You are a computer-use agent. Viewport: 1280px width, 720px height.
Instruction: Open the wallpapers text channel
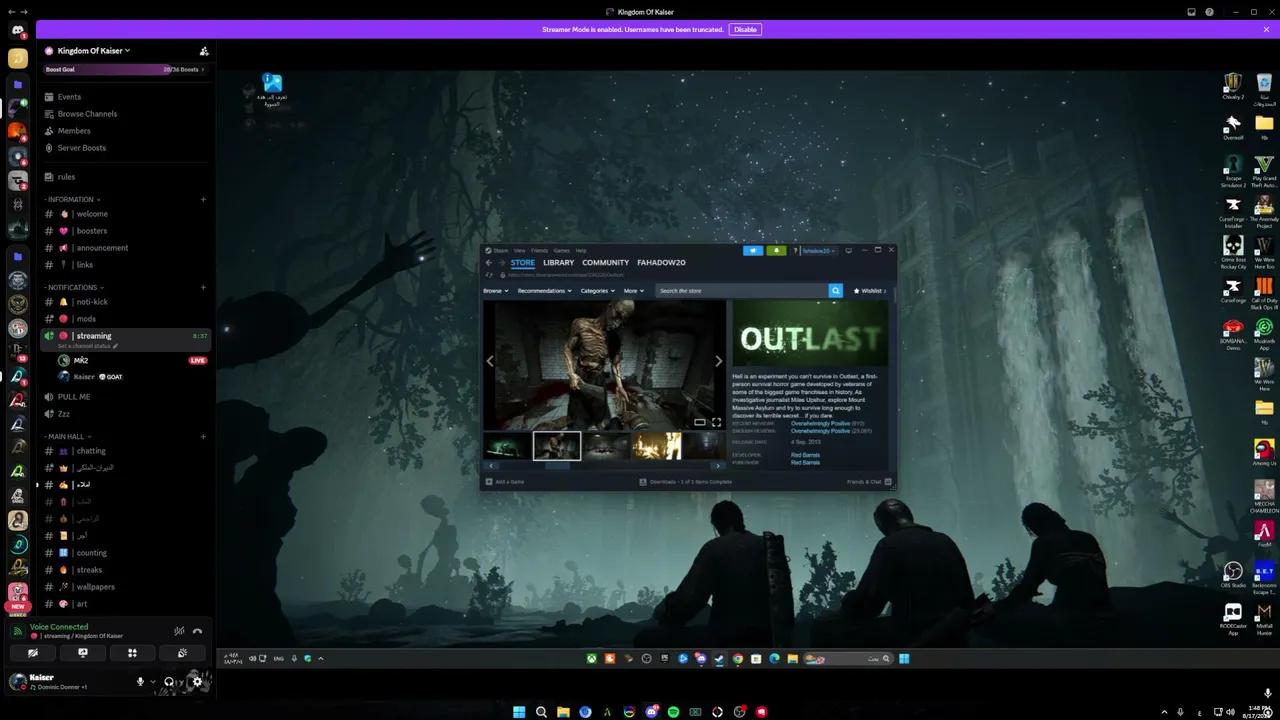[126, 587]
